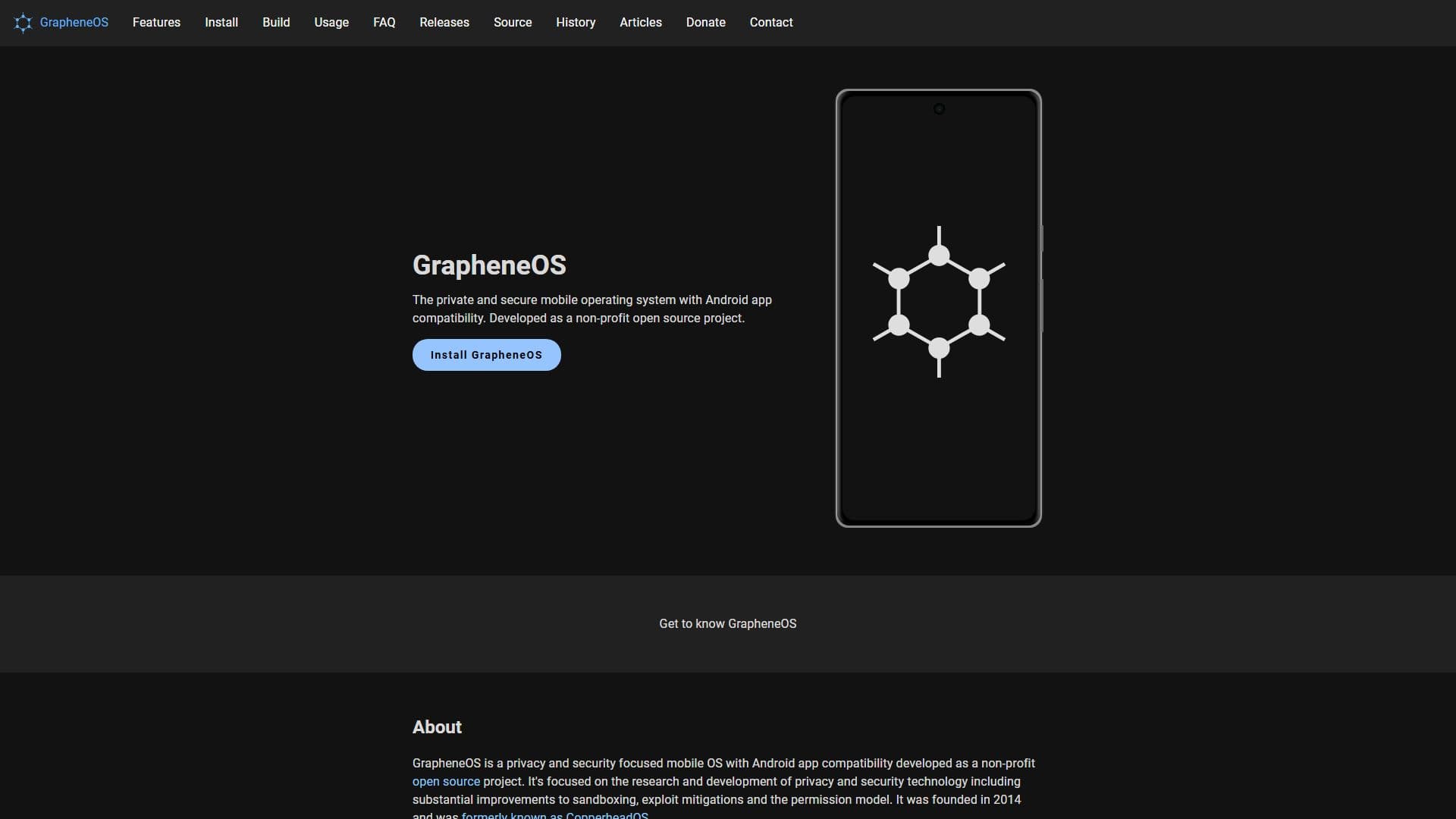Visit the History page
This screenshot has height=819, width=1456.
tap(576, 23)
